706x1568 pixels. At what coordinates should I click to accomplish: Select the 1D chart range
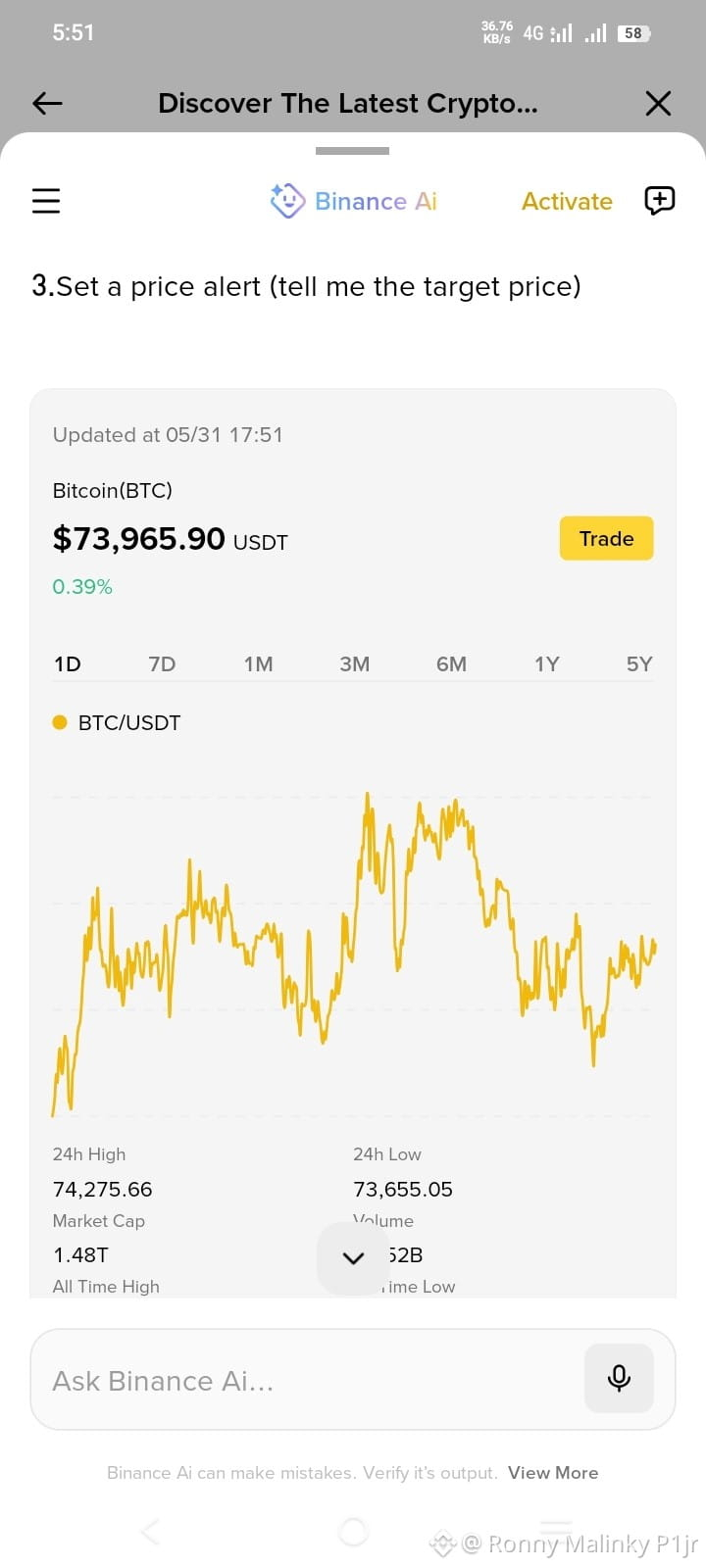click(68, 664)
